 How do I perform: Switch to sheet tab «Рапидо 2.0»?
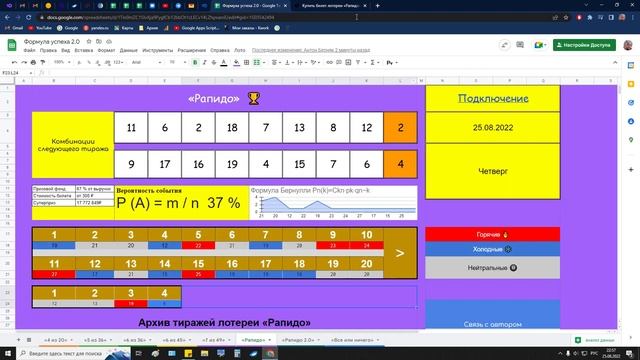[300, 340]
